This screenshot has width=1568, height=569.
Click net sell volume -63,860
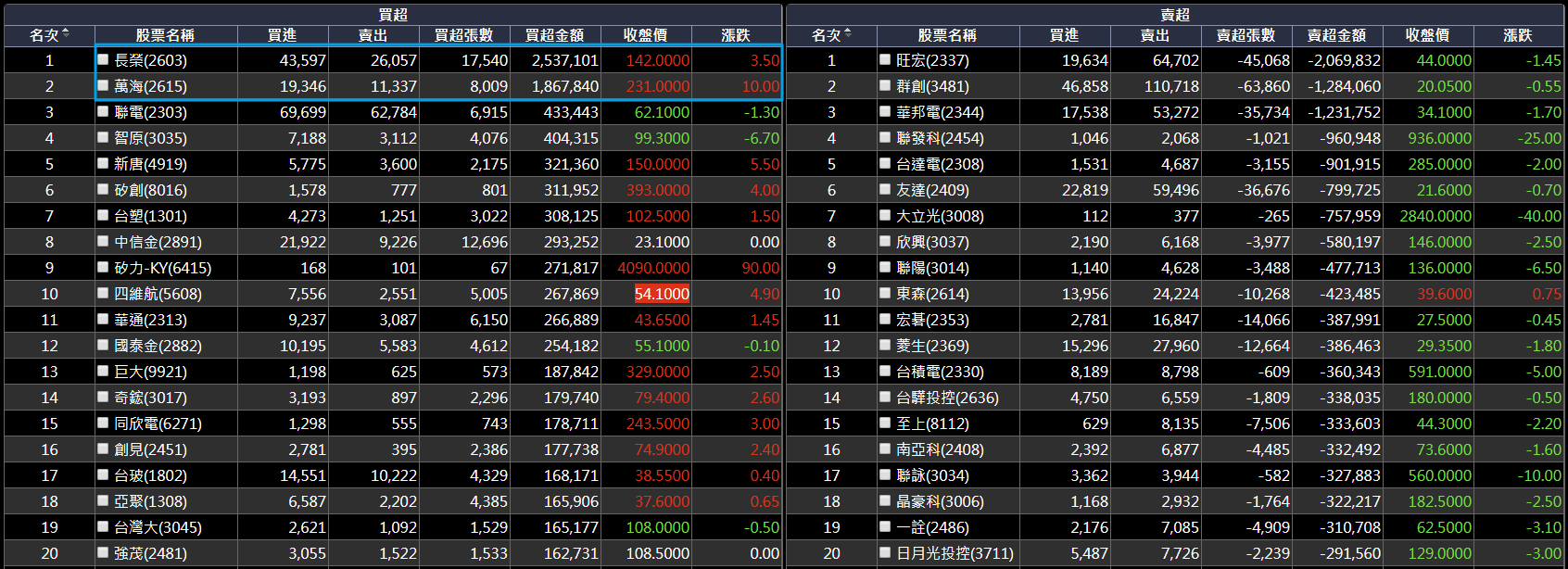pyautogui.click(x=1263, y=86)
